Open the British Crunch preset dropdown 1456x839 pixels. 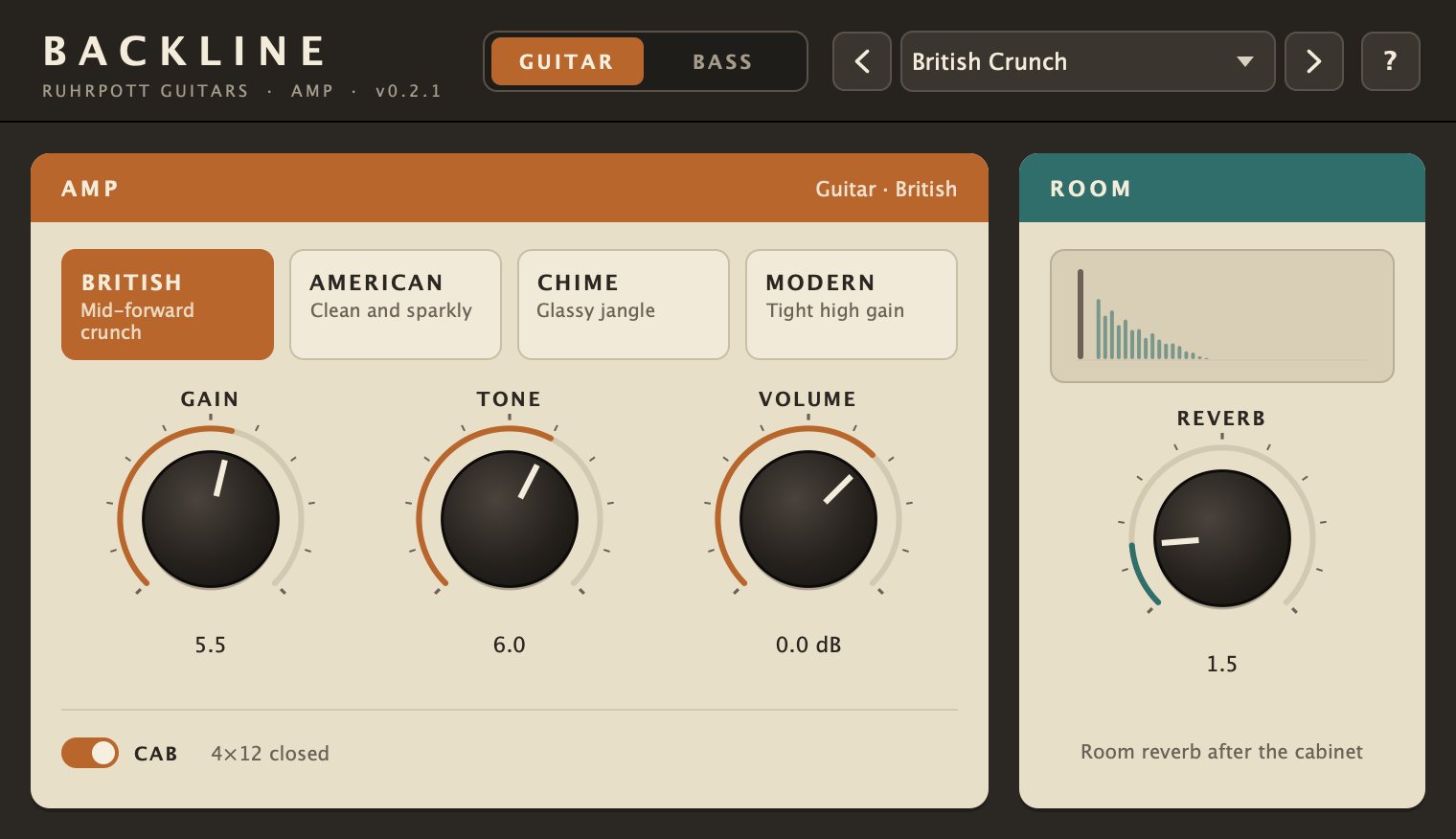coord(1087,61)
